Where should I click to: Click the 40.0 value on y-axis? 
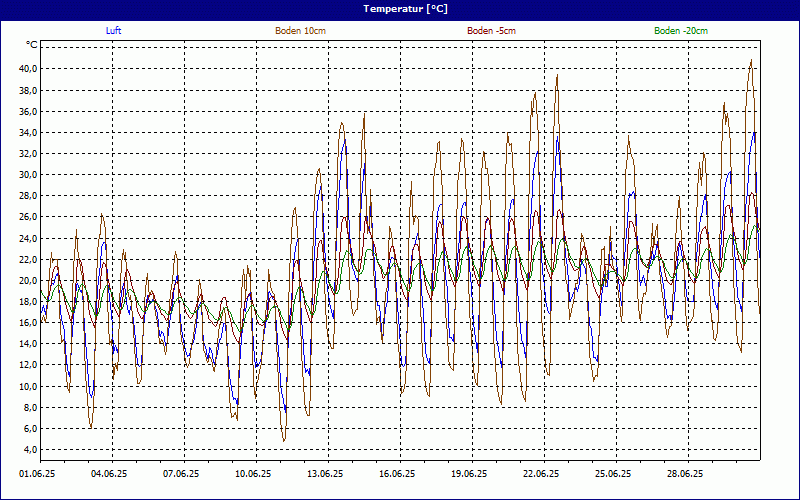click(28, 68)
